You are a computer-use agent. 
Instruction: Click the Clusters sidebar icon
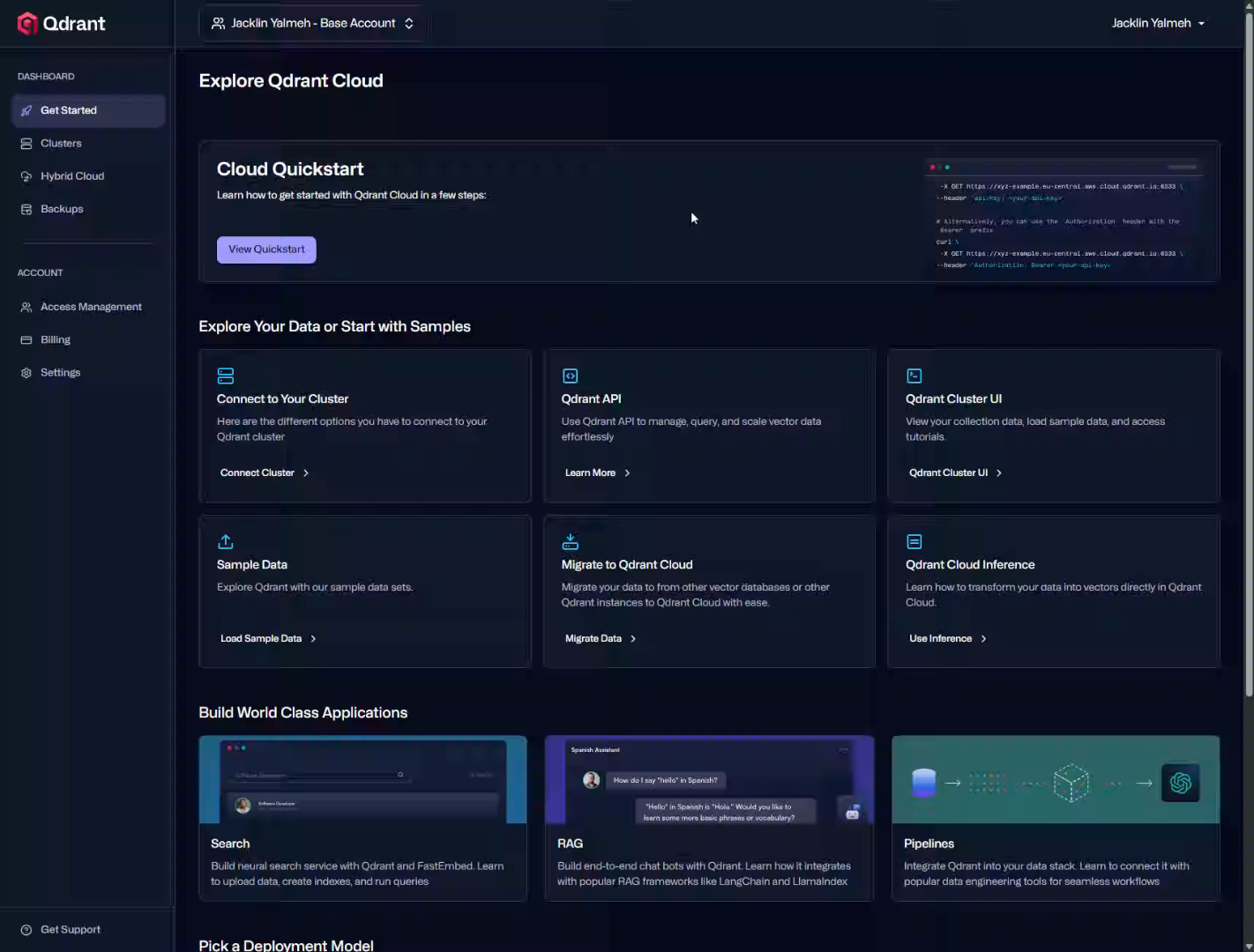26,144
